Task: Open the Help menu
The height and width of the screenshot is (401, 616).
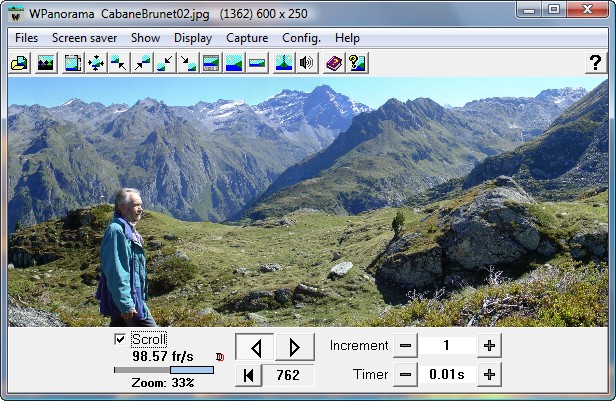Action: [347, 38]
